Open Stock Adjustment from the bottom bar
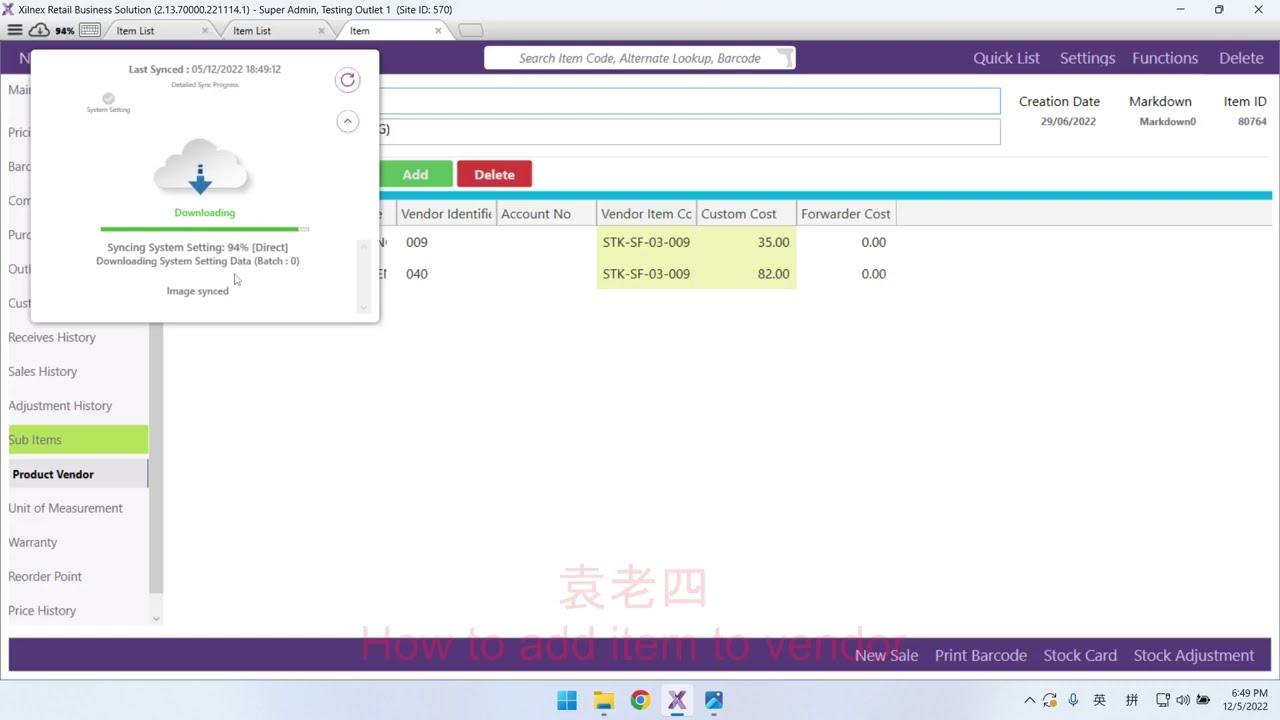The height and width of the screenshot is (720, 1280). point(1194,655)
